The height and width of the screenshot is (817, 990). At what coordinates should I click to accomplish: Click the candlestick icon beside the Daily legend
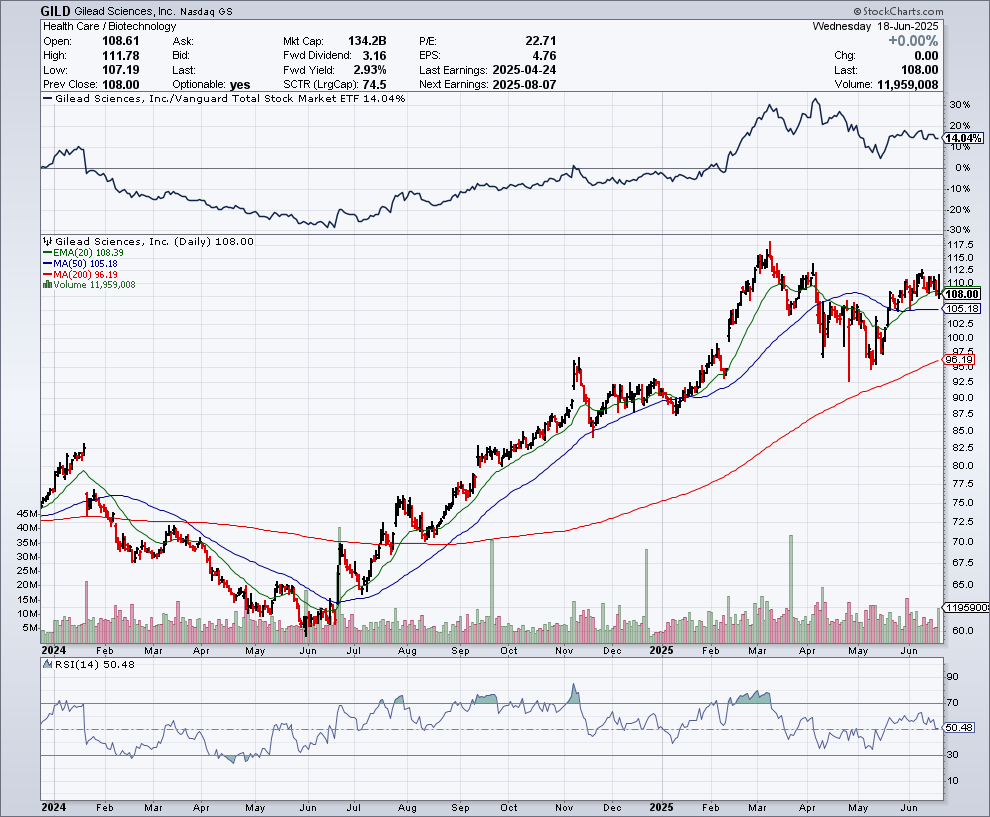pos(48,242)
